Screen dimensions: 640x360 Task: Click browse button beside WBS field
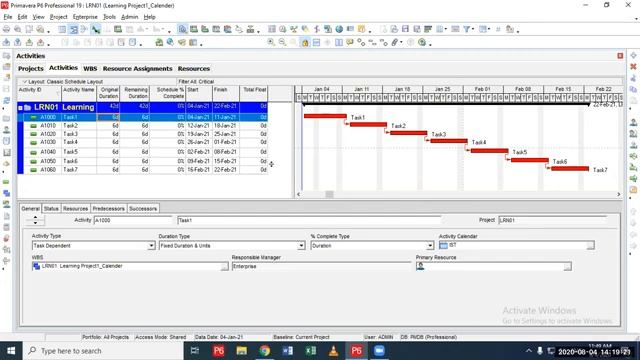click(x=224, y=267)
